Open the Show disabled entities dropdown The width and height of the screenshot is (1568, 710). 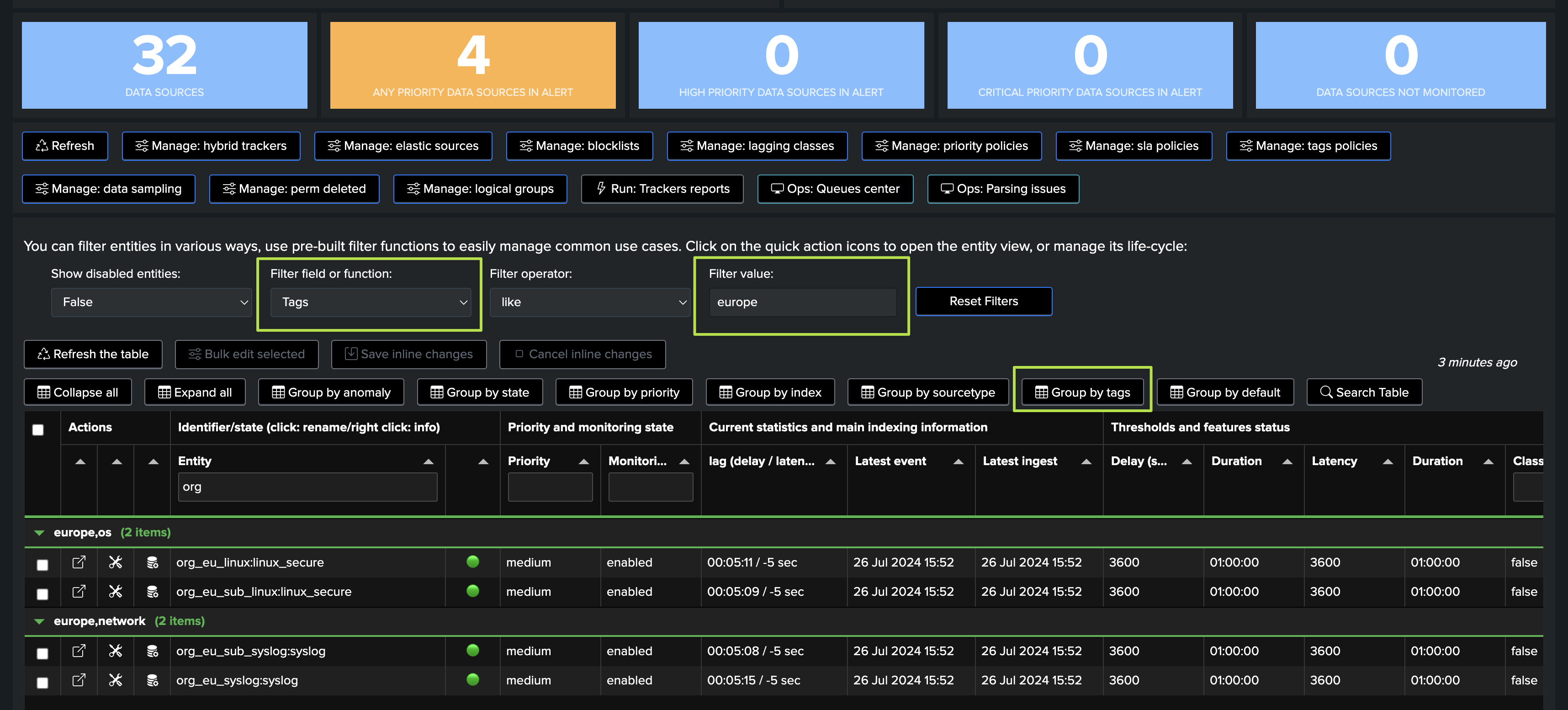point(152,302)
